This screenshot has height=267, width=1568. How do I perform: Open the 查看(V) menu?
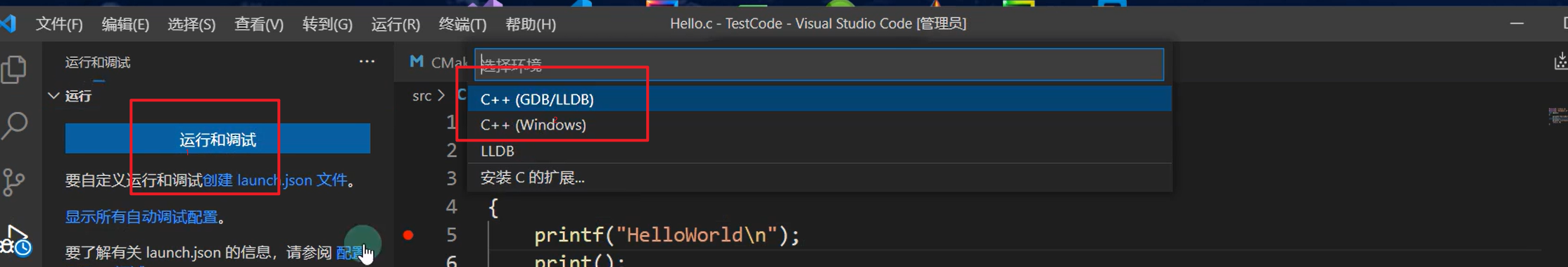tap(259, 24)
